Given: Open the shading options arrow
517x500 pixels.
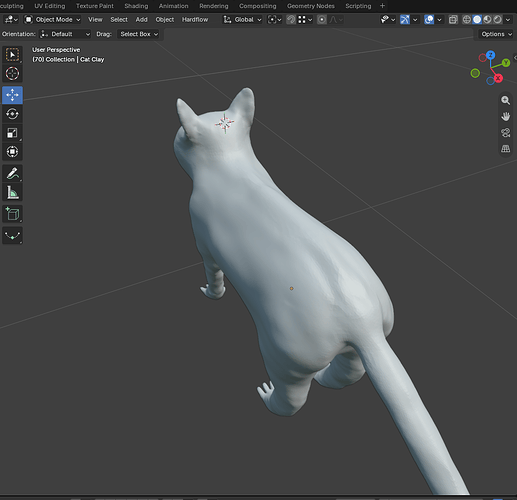Looking at the screenshot, I should coord(508,20).
